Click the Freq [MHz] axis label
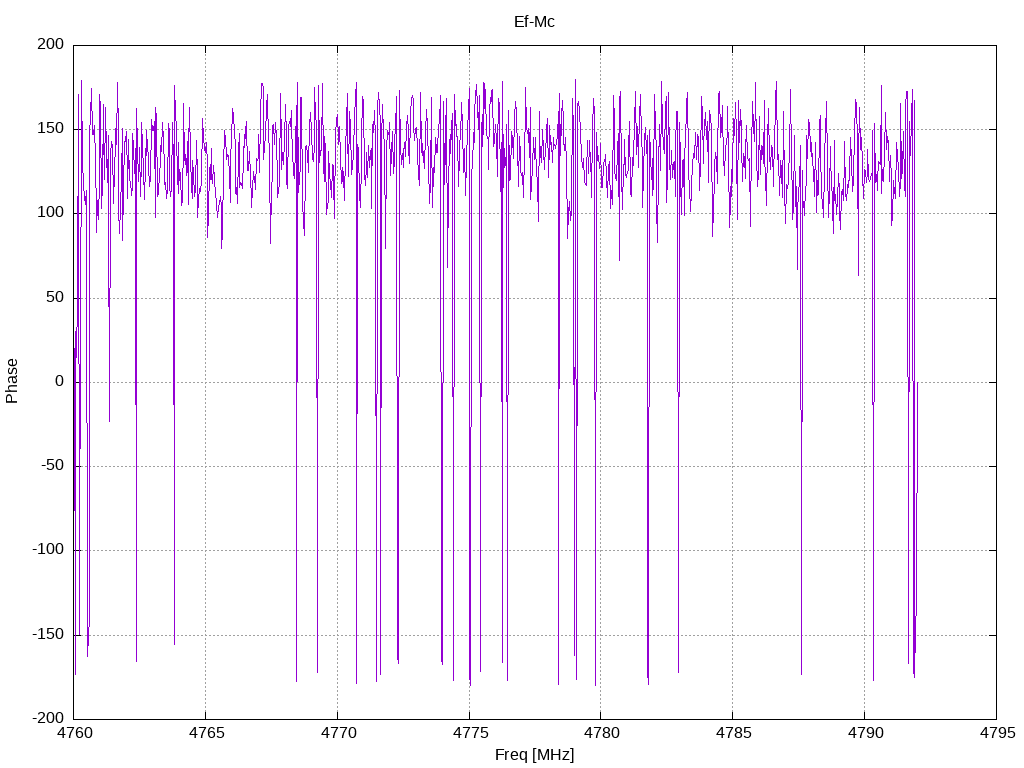1024x768 pixels. 534,755
